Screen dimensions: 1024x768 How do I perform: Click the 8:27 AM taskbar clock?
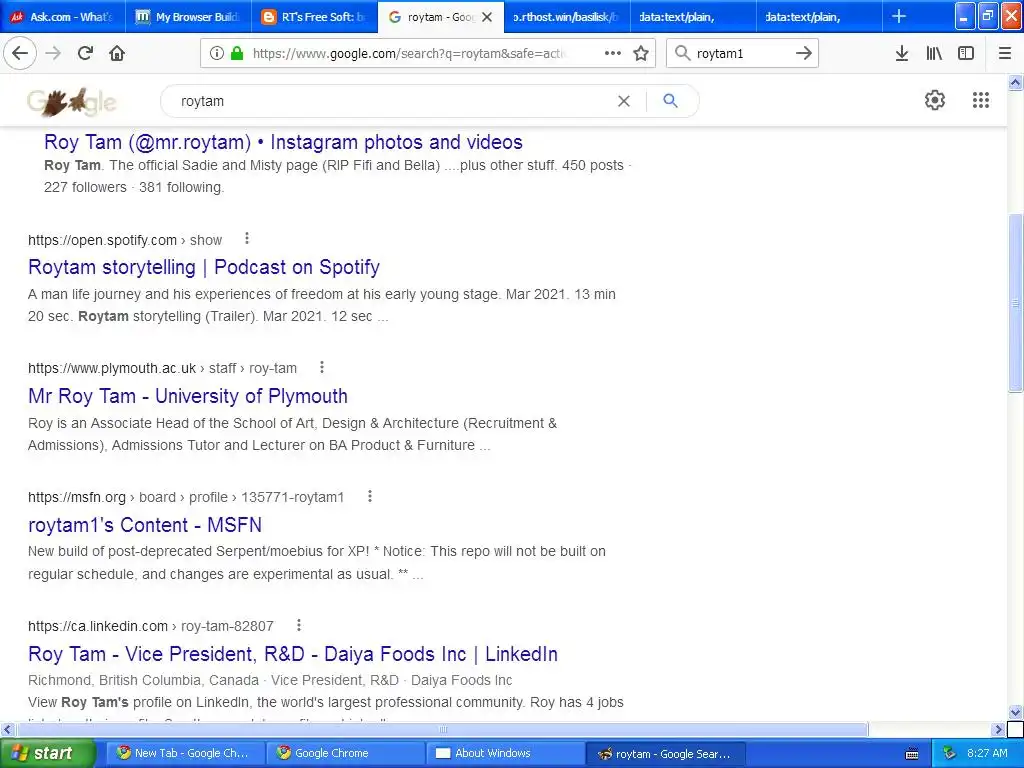987,753
